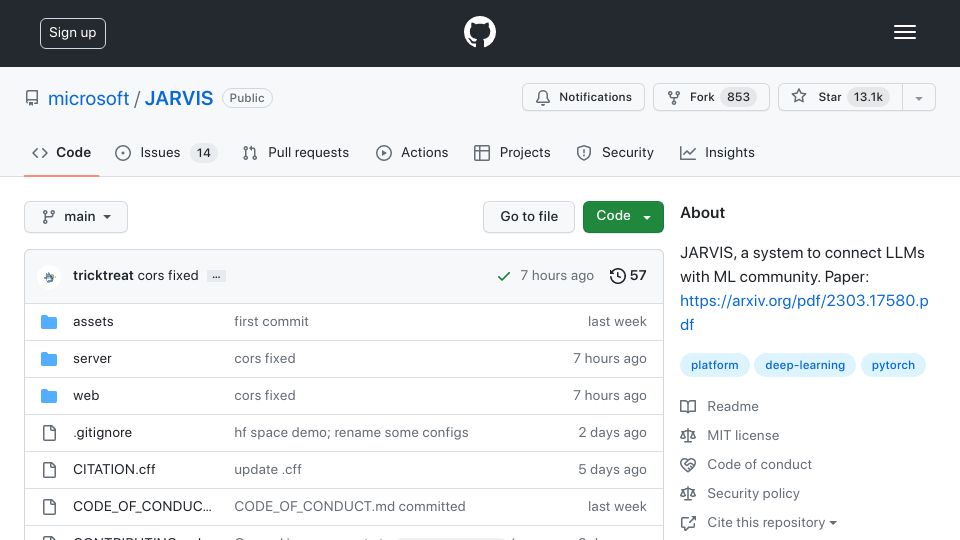Viewport: 960px width, 540px height.
Task: Click the GitHub Octocat logo
Action: click(479, 32)
